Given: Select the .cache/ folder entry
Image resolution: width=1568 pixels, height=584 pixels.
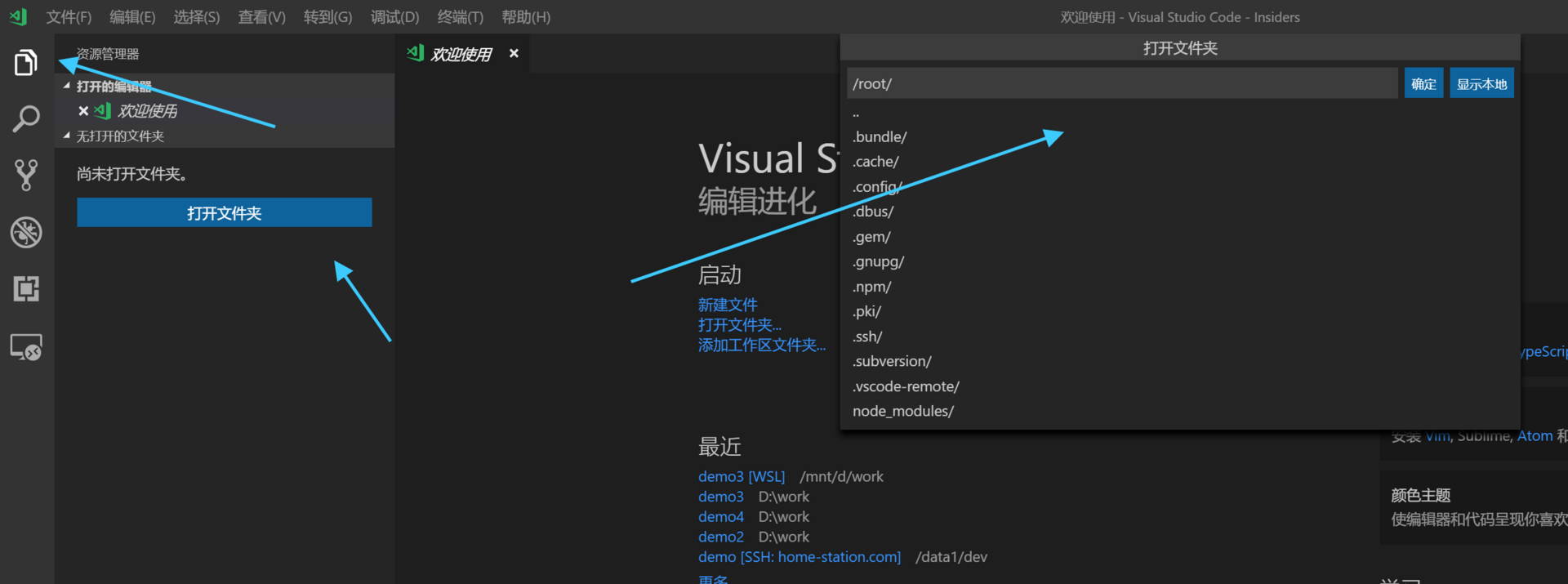Looking at the screenshot, I should point(1180,162).
